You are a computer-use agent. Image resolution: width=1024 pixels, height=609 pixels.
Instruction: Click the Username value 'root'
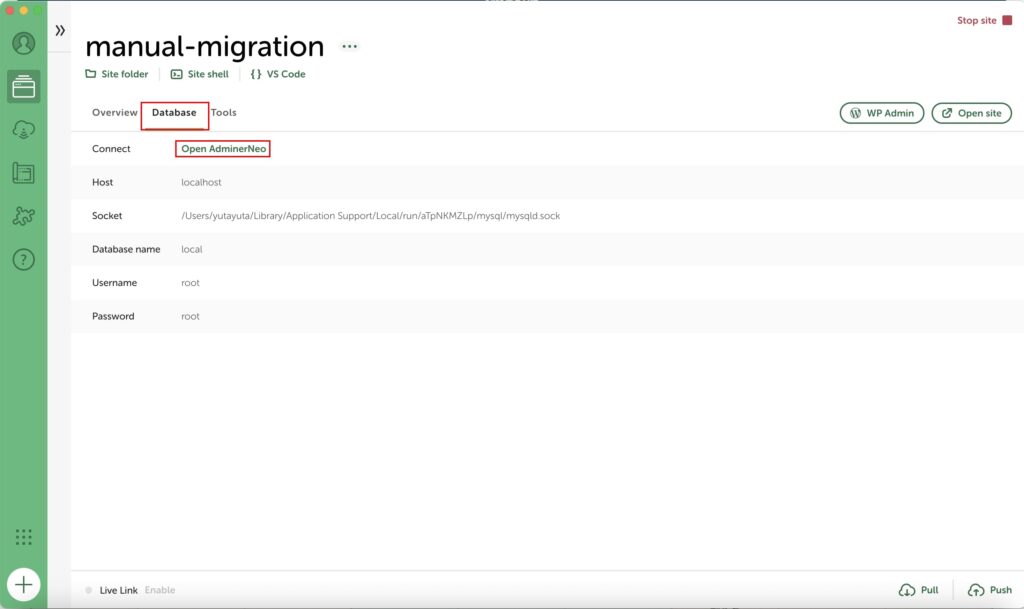click(x=190, y=283)
